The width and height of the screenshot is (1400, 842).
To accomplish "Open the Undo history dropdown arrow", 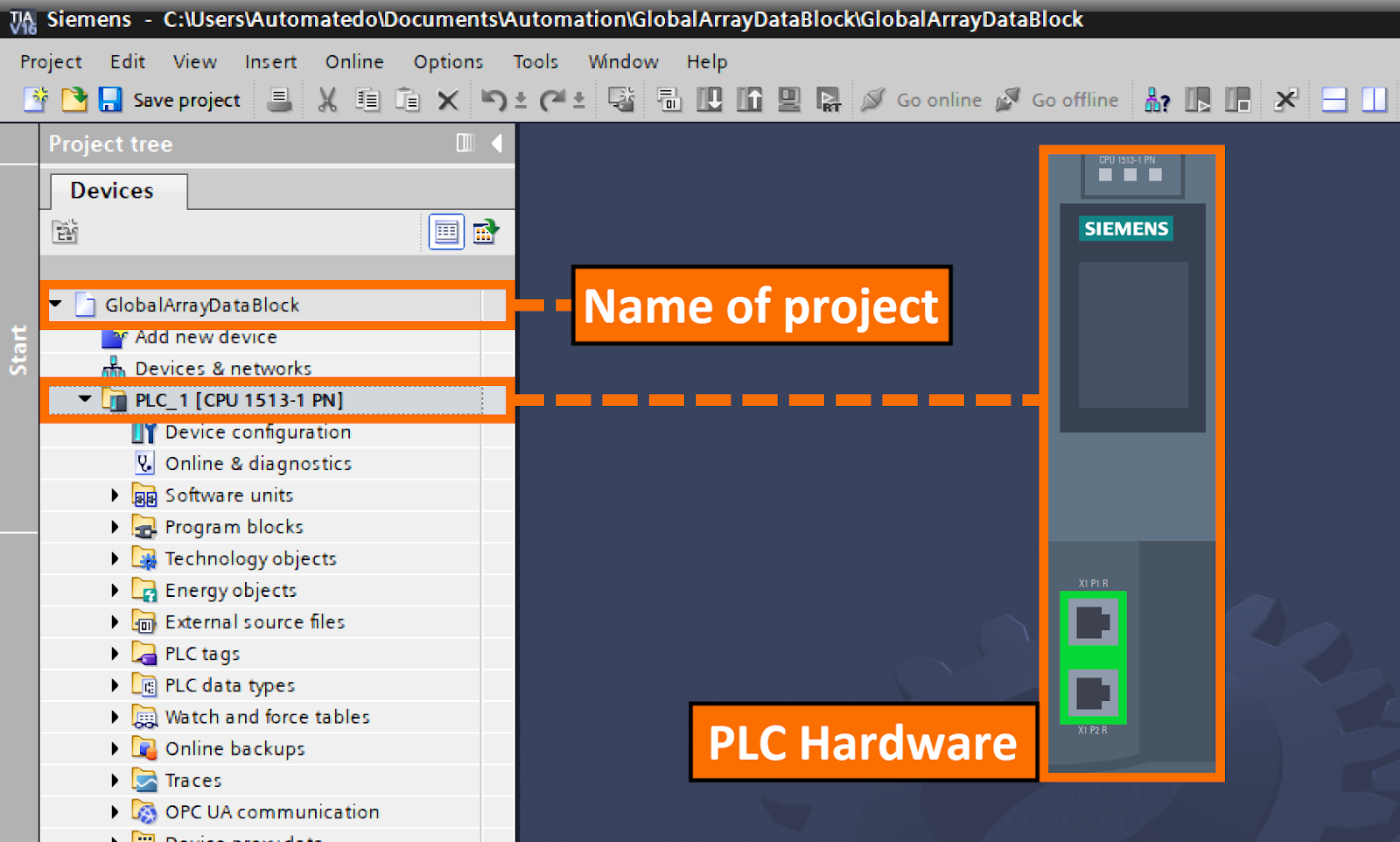I will 521,101.
